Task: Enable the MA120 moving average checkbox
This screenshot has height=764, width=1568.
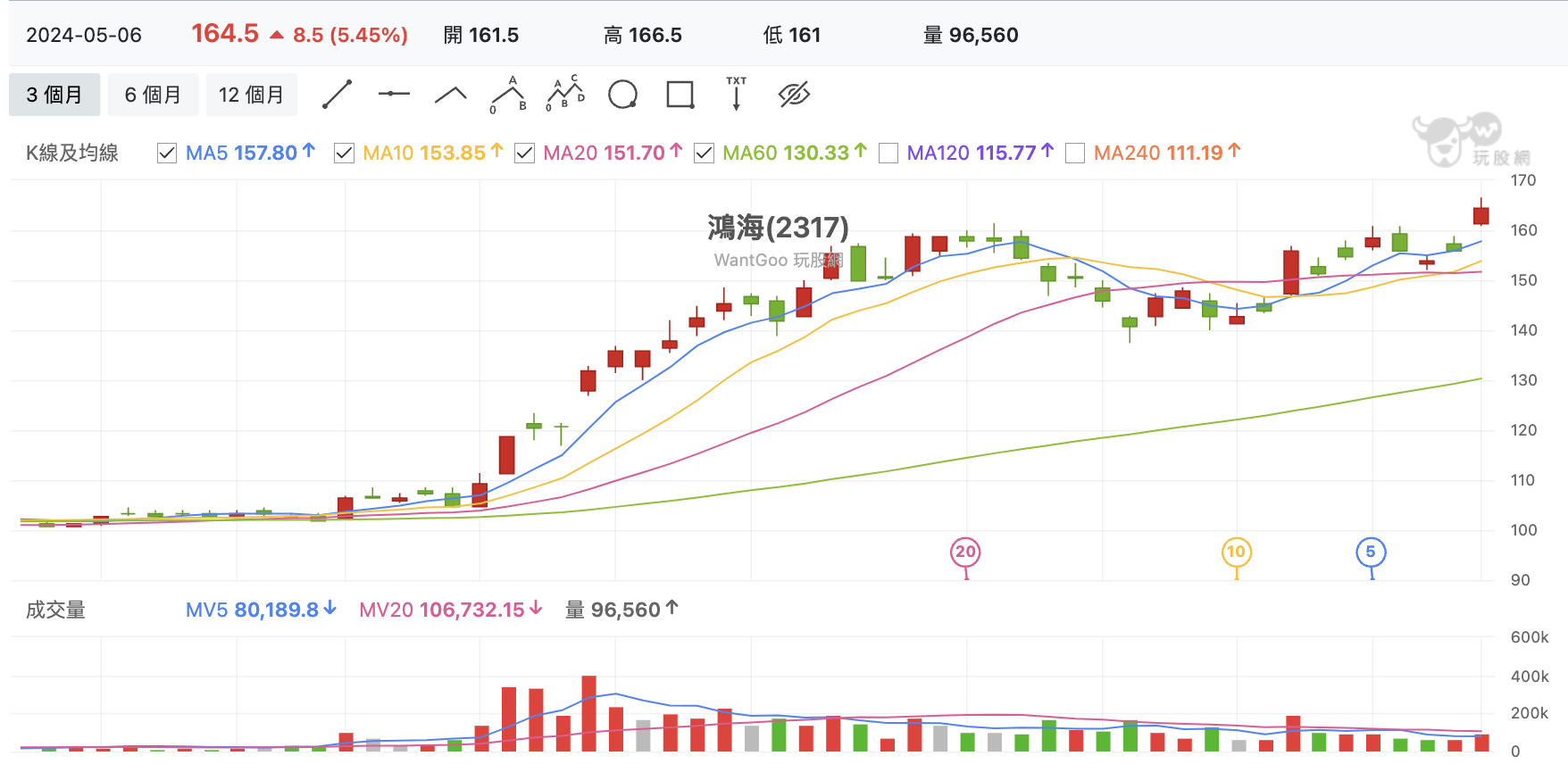Action: pos(888,154)
